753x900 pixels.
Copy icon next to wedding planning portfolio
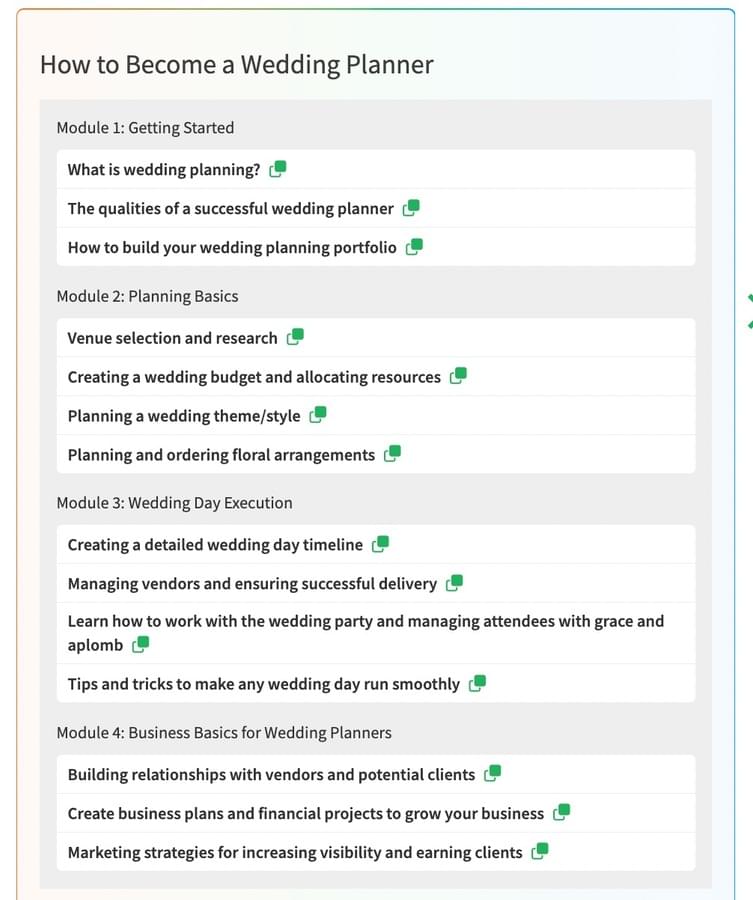pyautogui.click(x=414, y=247)
